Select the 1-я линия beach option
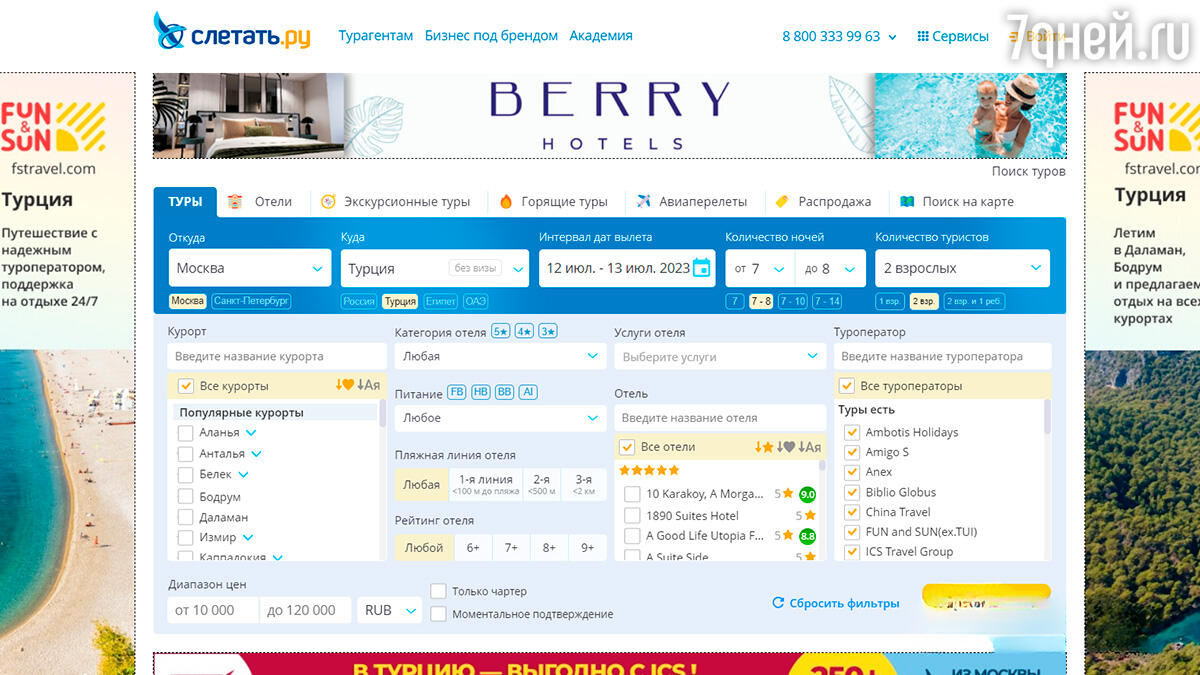 [x=486, y=485]
